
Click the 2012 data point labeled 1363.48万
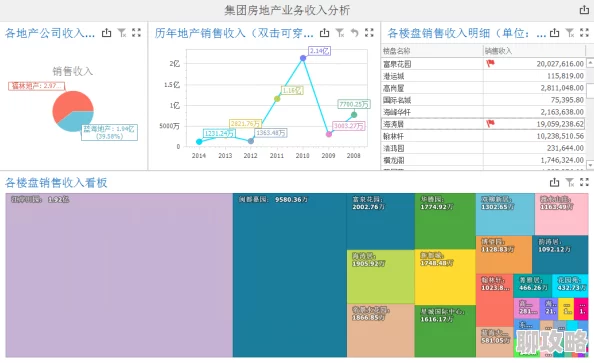pyautogui.click(x=251, y=141)
